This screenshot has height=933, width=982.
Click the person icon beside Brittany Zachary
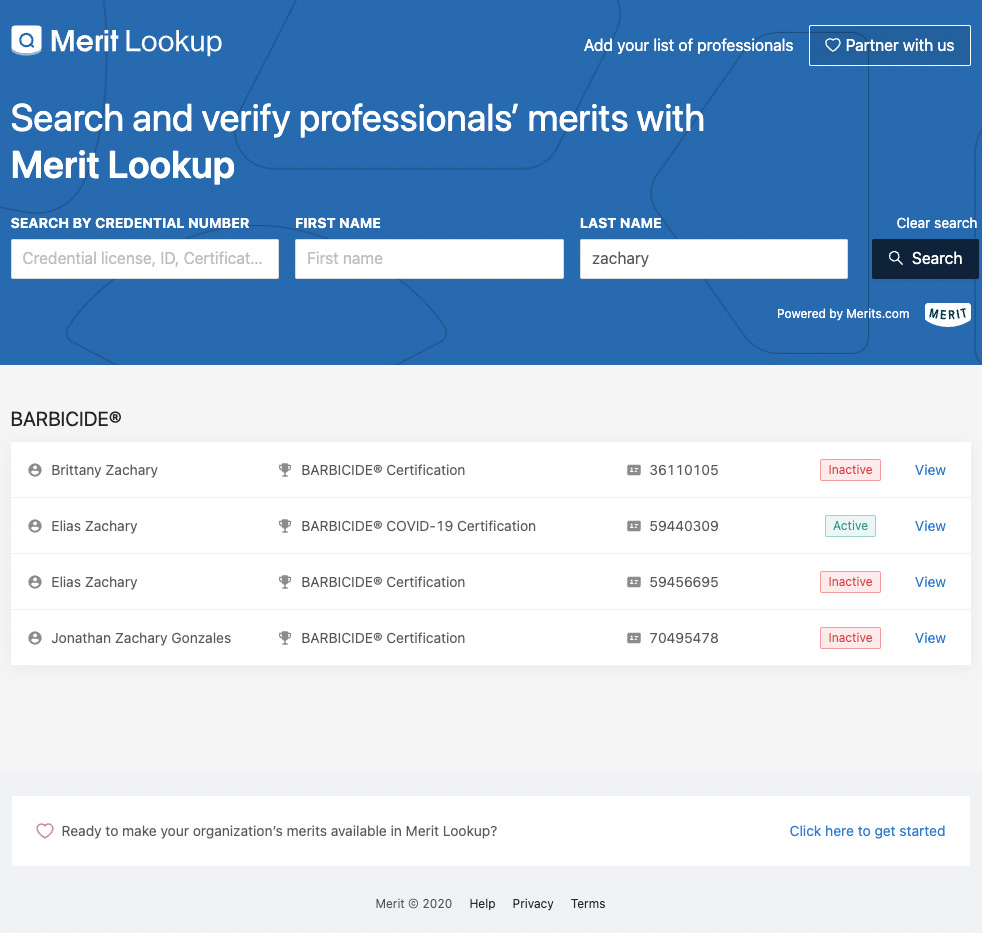[35, 470]
